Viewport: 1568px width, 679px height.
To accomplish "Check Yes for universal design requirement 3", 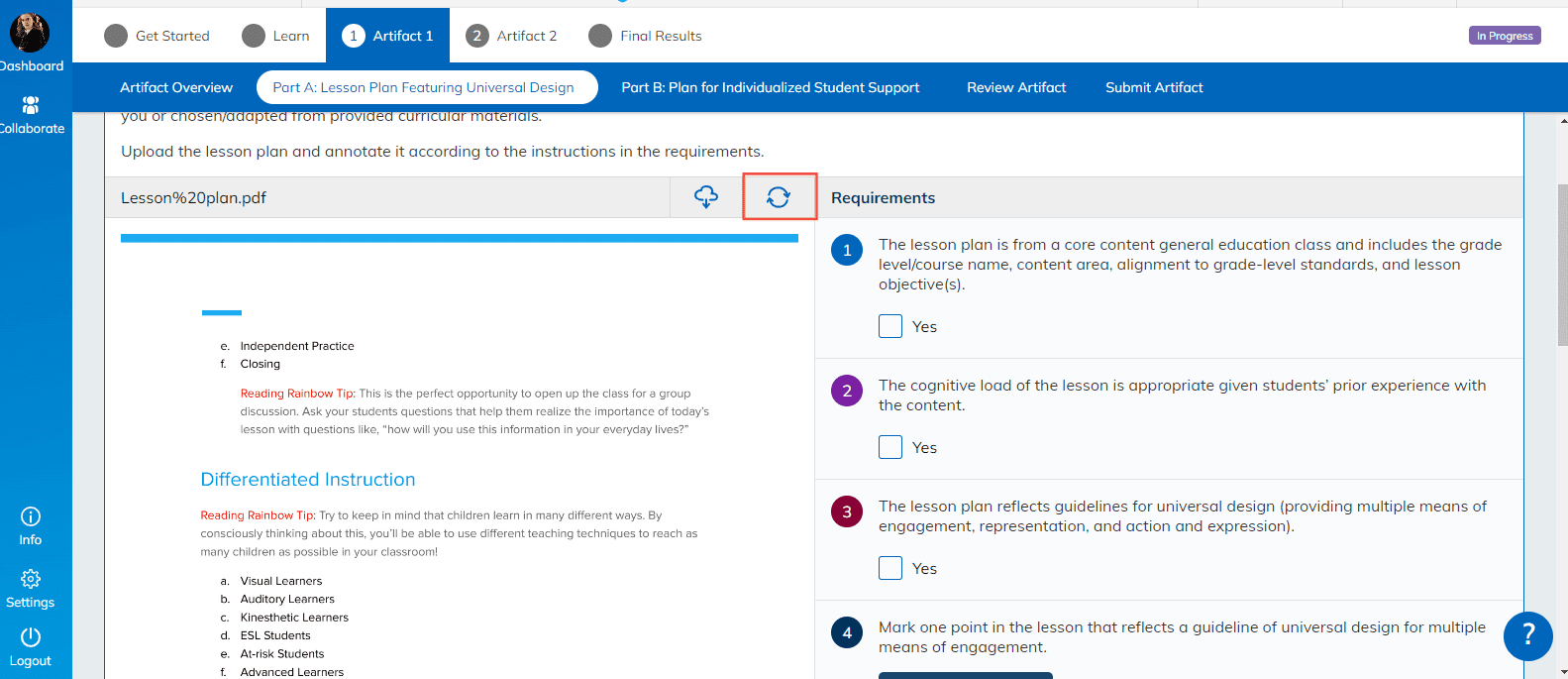I will tap(890, 568).
